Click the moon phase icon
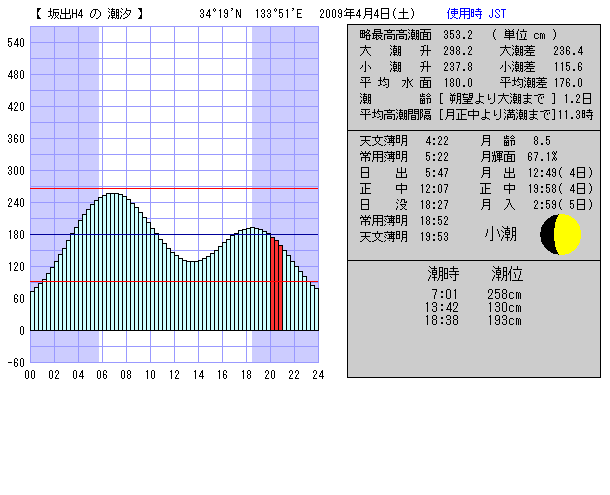This screenshot has width=610, height=495. click(561, 234)
